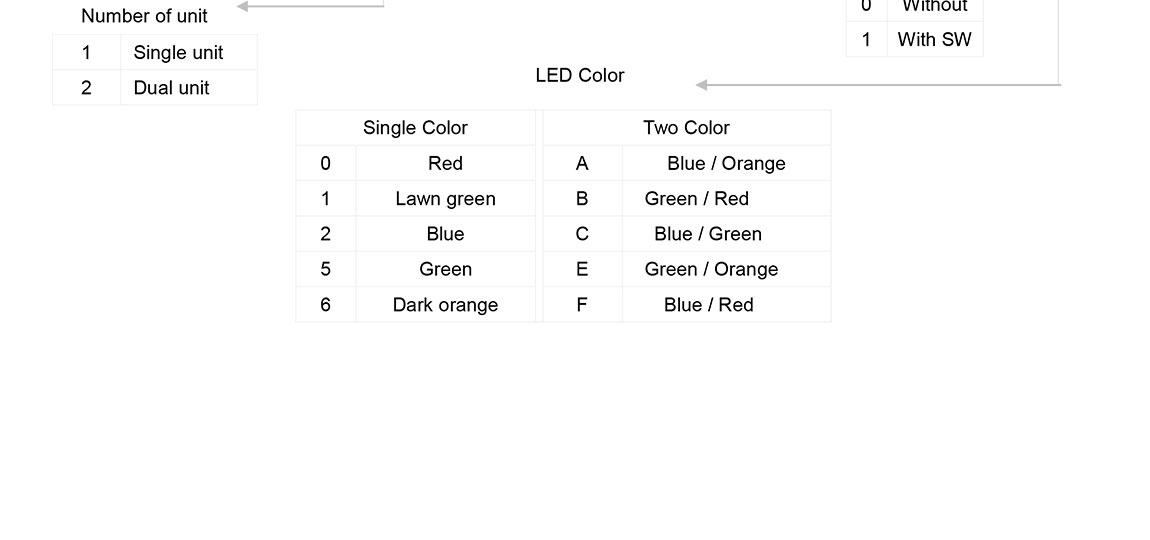Image resolution: width=1150 pixels, height=540 pixels.
Task: Click the "Blue / Orange" two-color entry
Action: tap(726, 163)
